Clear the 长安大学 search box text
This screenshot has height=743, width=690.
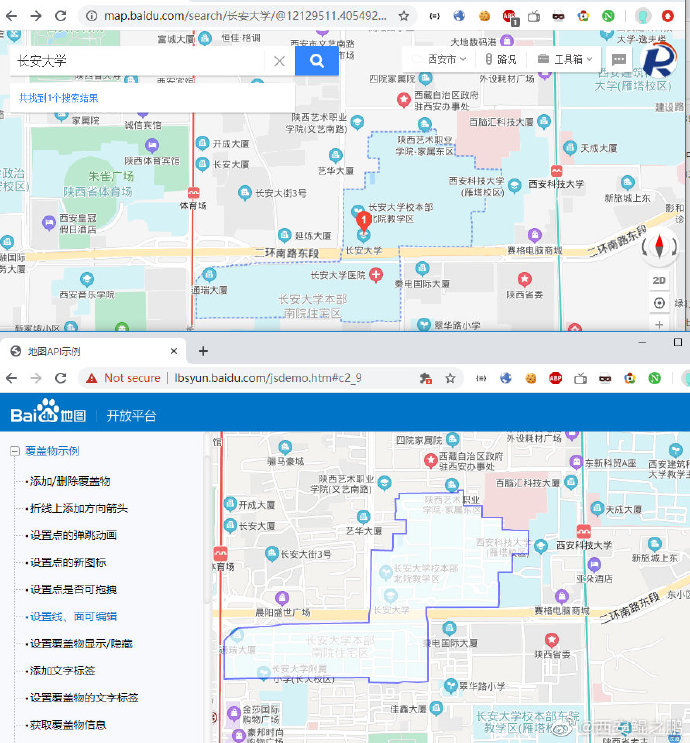pyautogui.click(x=280, y=61)
